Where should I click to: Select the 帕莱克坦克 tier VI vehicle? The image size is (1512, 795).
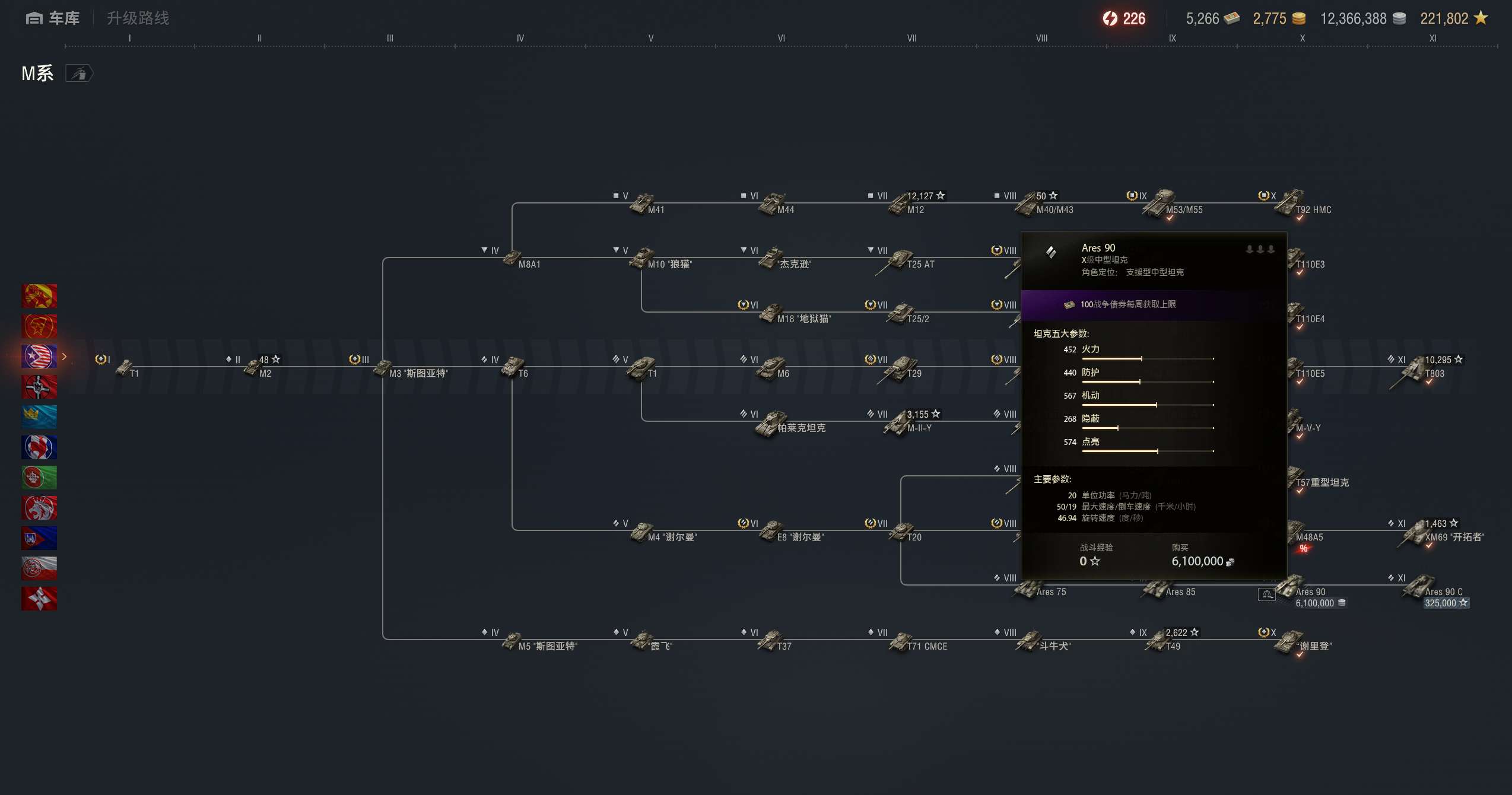(770, 424)
